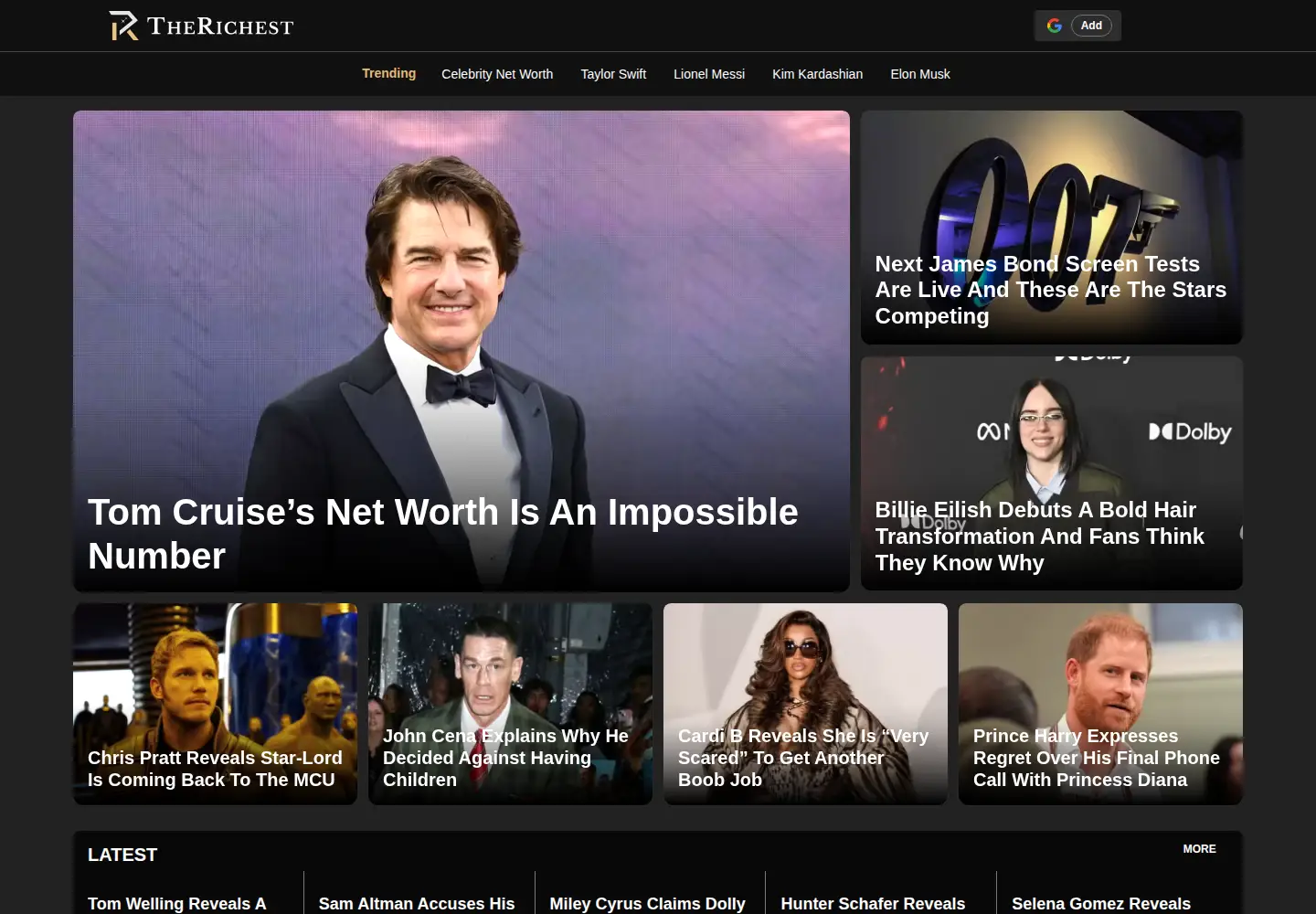Open Tom Welling Reveals latest story
Viewport: 1316px width, 914px height.
tap(177, 904)
